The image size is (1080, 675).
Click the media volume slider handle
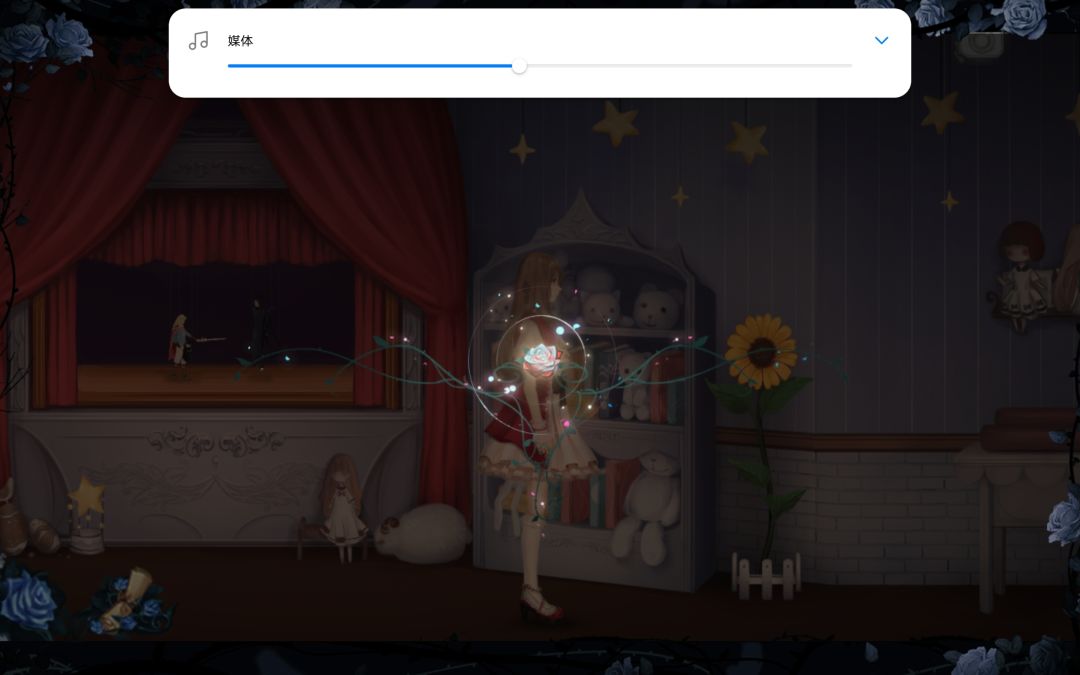coord(519,66)
